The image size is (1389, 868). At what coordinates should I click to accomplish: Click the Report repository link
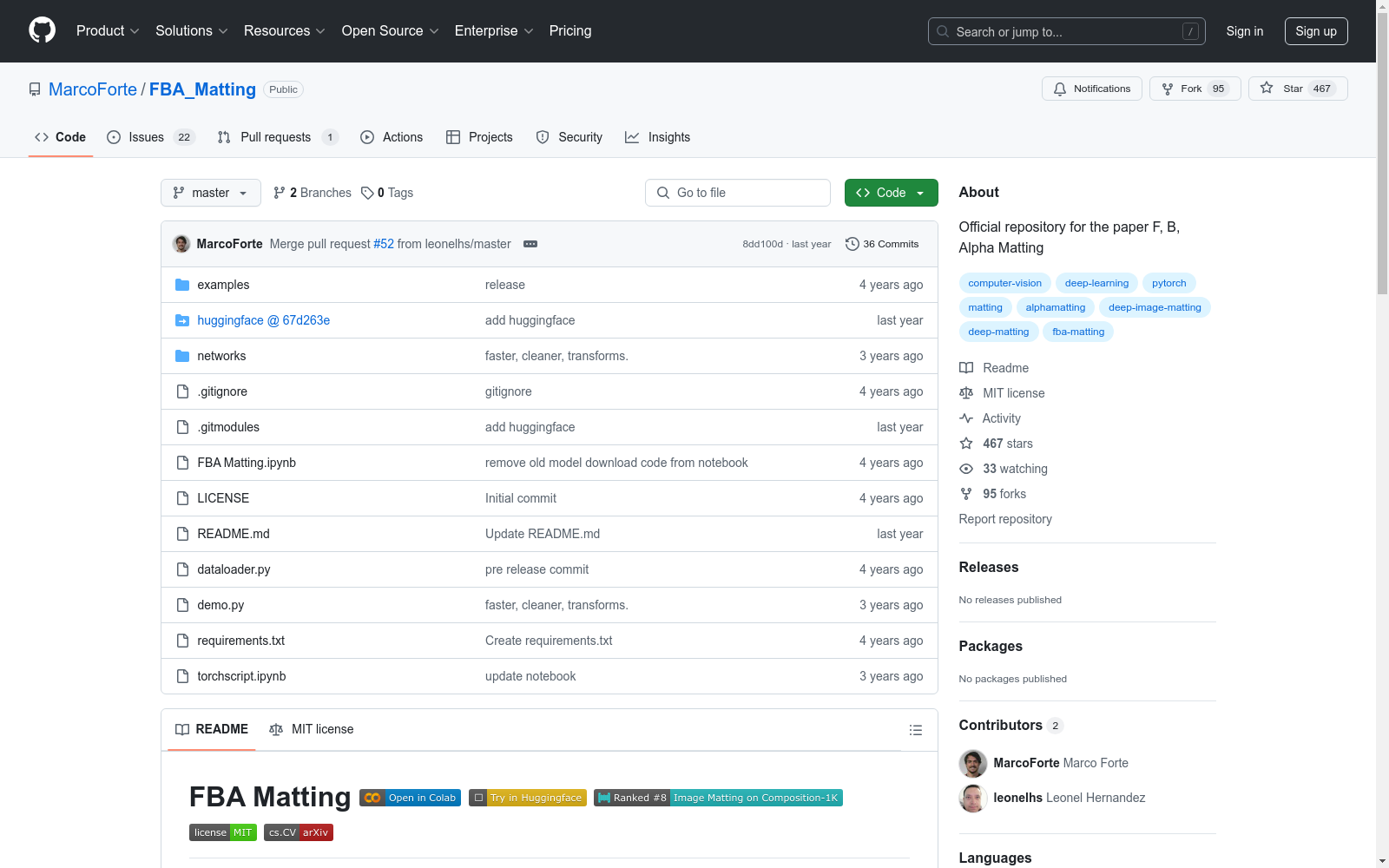point(1005,519)
